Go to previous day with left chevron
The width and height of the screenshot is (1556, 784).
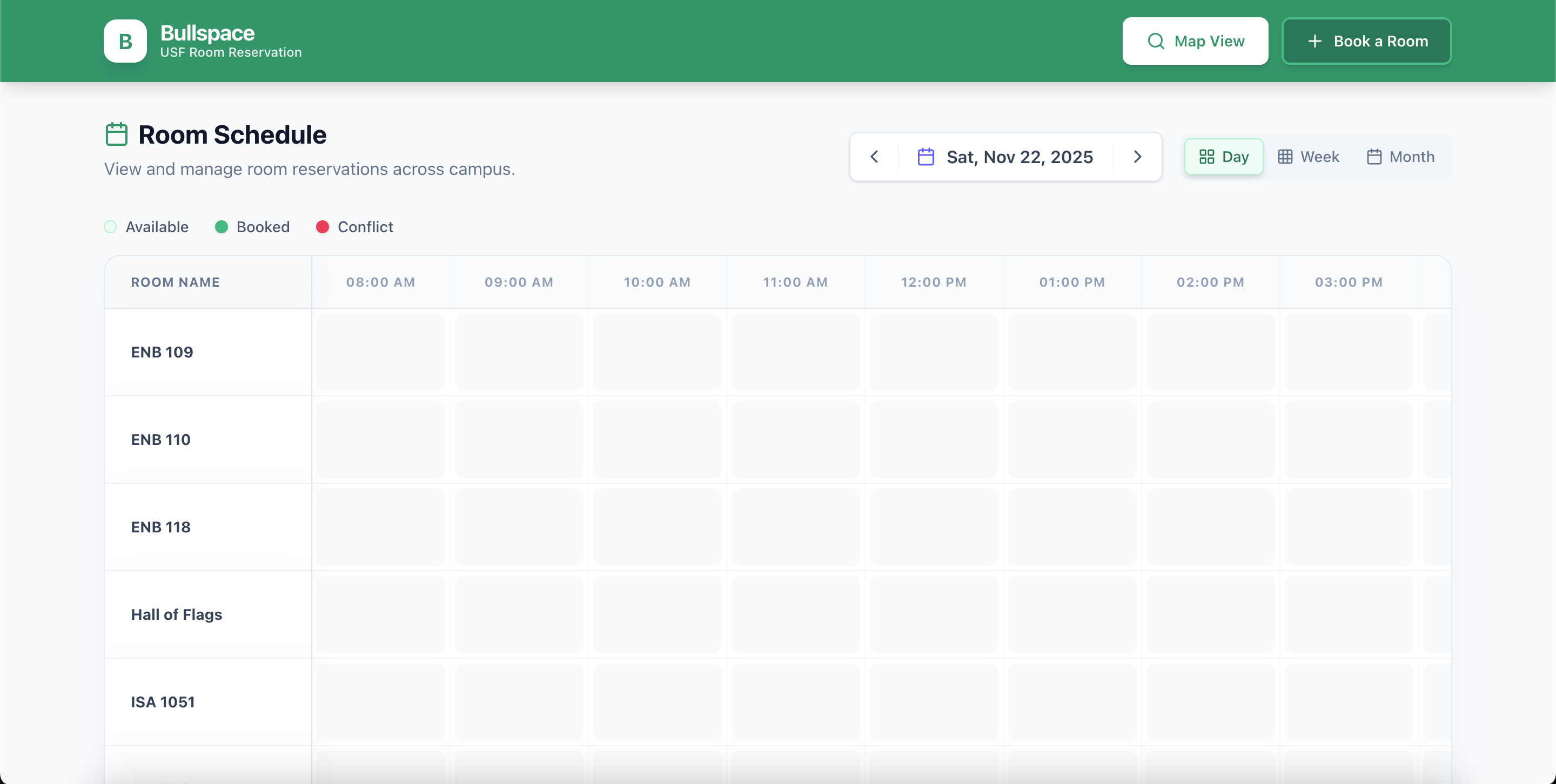pyautogui.click(x=874, y=157)
